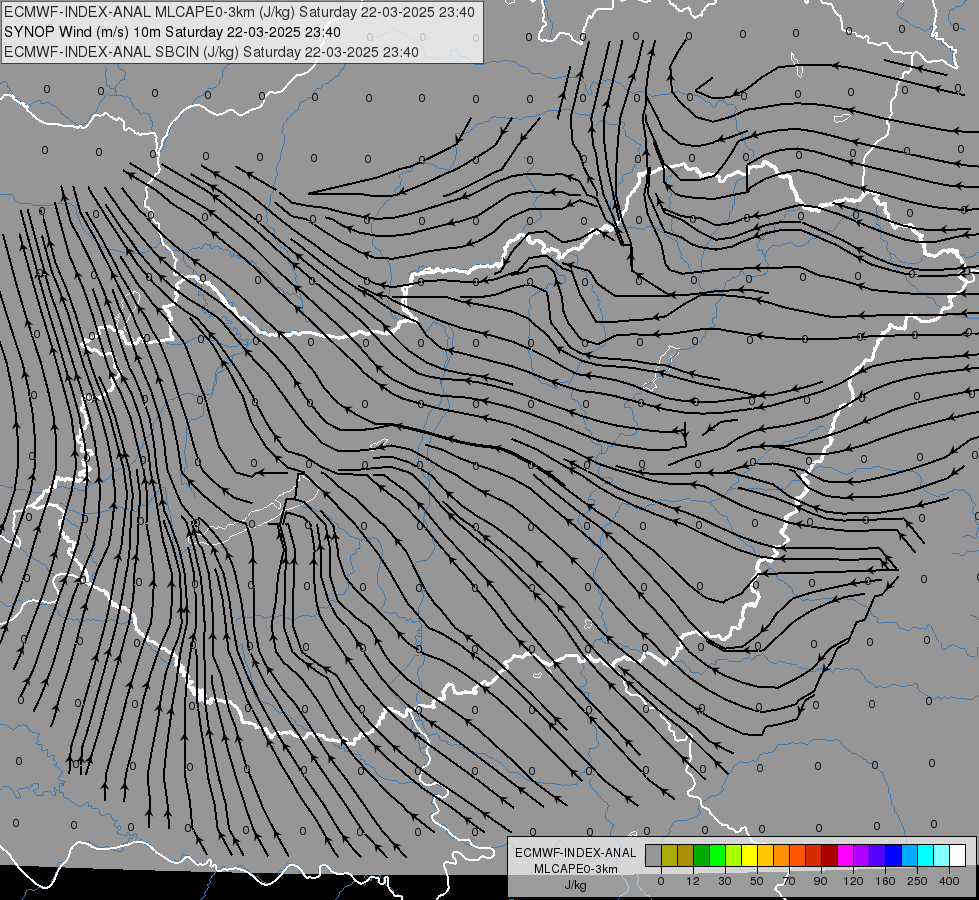Click the MLCAPE0-3km header line at the top
Viewport: 979px width, 900px height.
239,12
